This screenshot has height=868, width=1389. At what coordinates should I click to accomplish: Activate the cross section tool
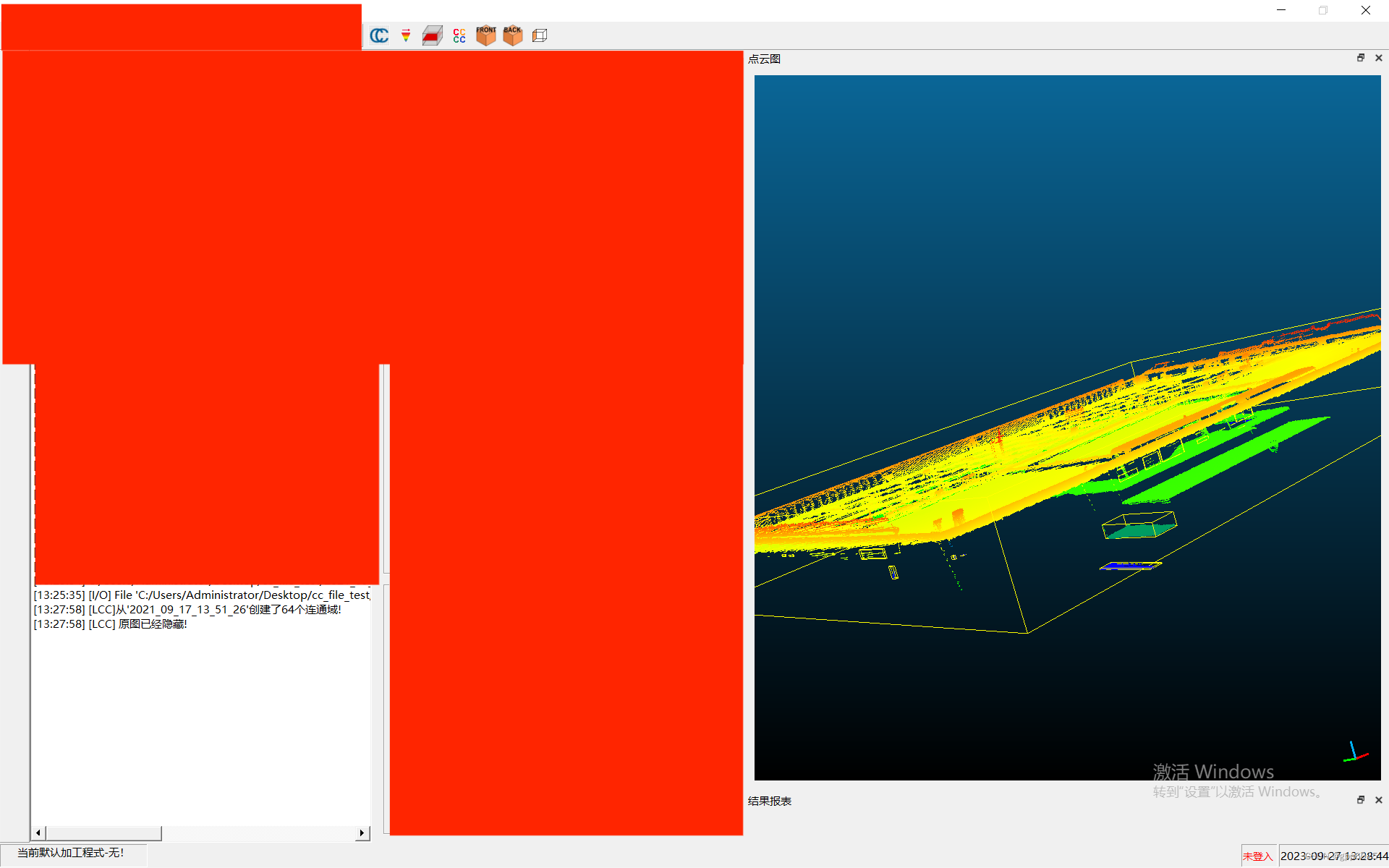[x=432, y=35]
